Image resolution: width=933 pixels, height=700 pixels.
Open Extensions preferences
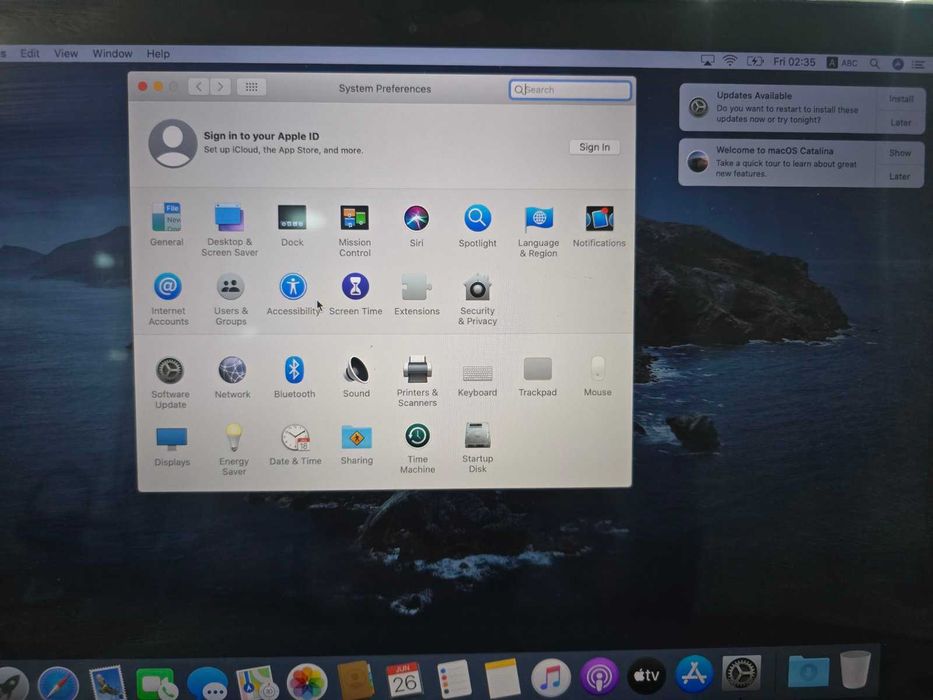pyautogui.click(x=417, y=294)
